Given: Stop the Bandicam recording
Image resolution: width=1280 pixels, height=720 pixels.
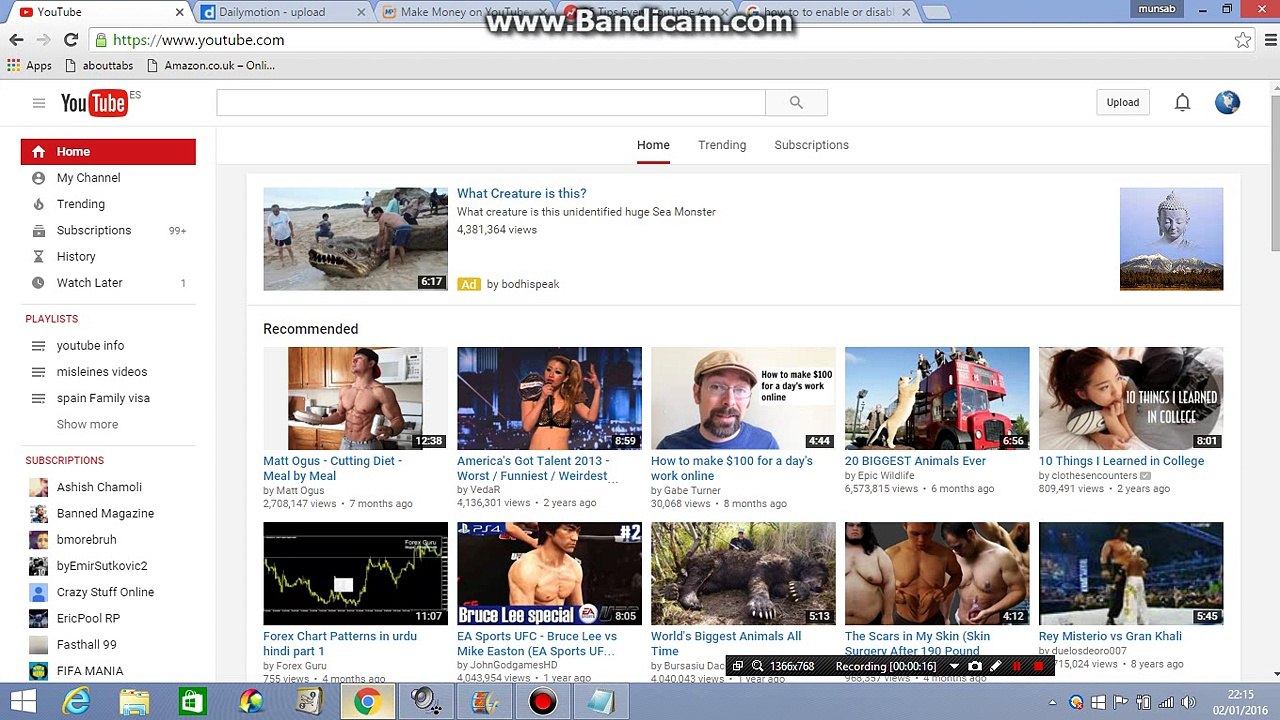Looking at the screenshot, I should 1039,666.
